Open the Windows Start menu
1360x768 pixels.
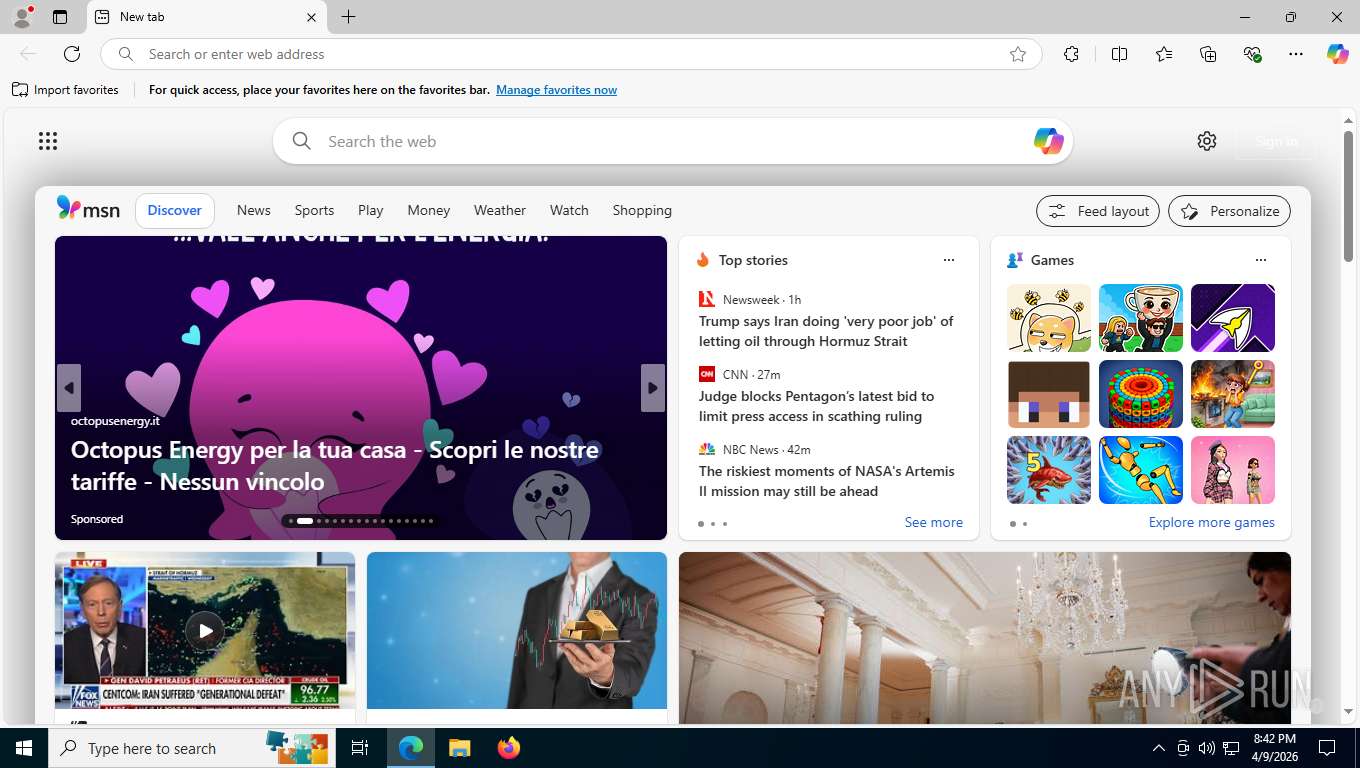24,748
